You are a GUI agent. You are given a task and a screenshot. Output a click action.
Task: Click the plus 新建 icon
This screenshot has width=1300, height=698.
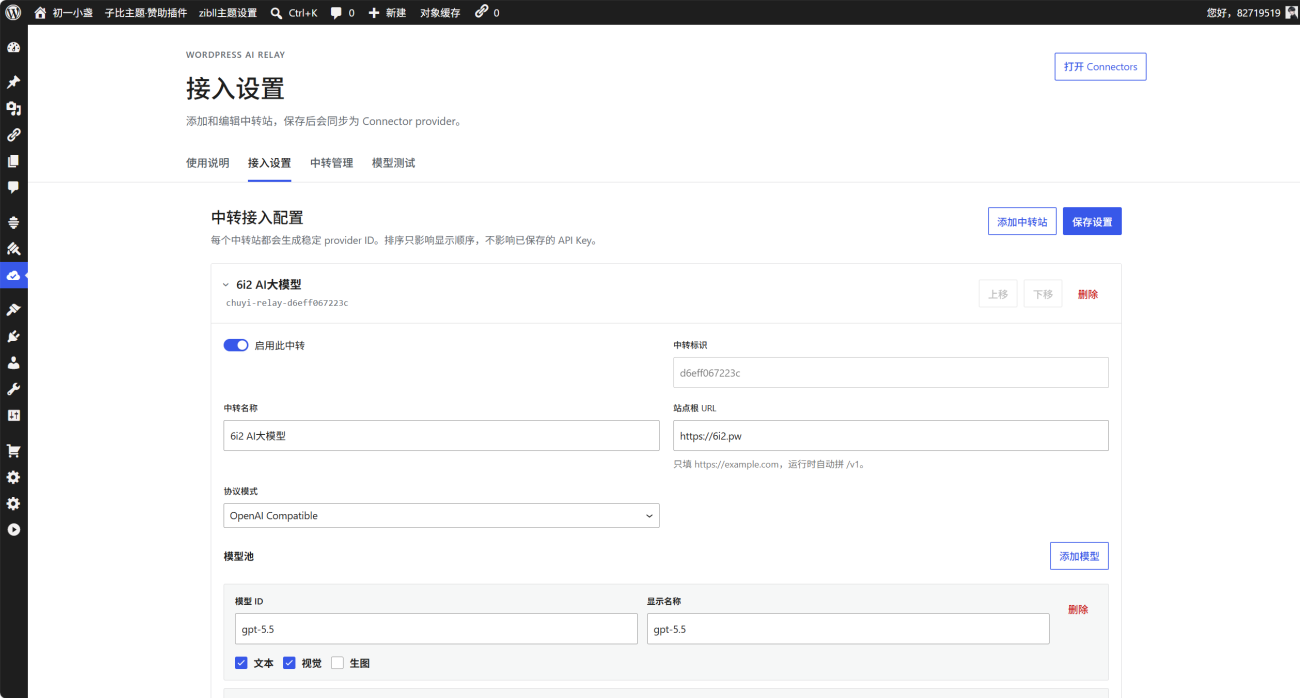point(374,13)
